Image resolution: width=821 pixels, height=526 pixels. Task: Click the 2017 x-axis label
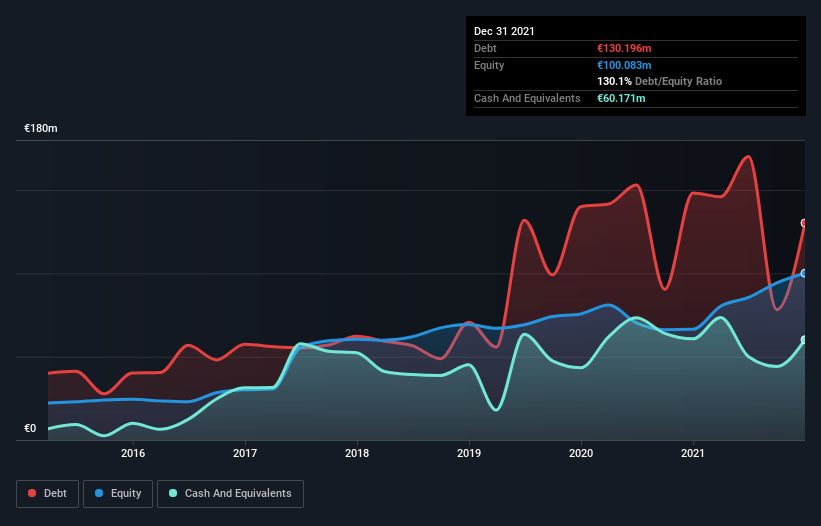(245, 453)
